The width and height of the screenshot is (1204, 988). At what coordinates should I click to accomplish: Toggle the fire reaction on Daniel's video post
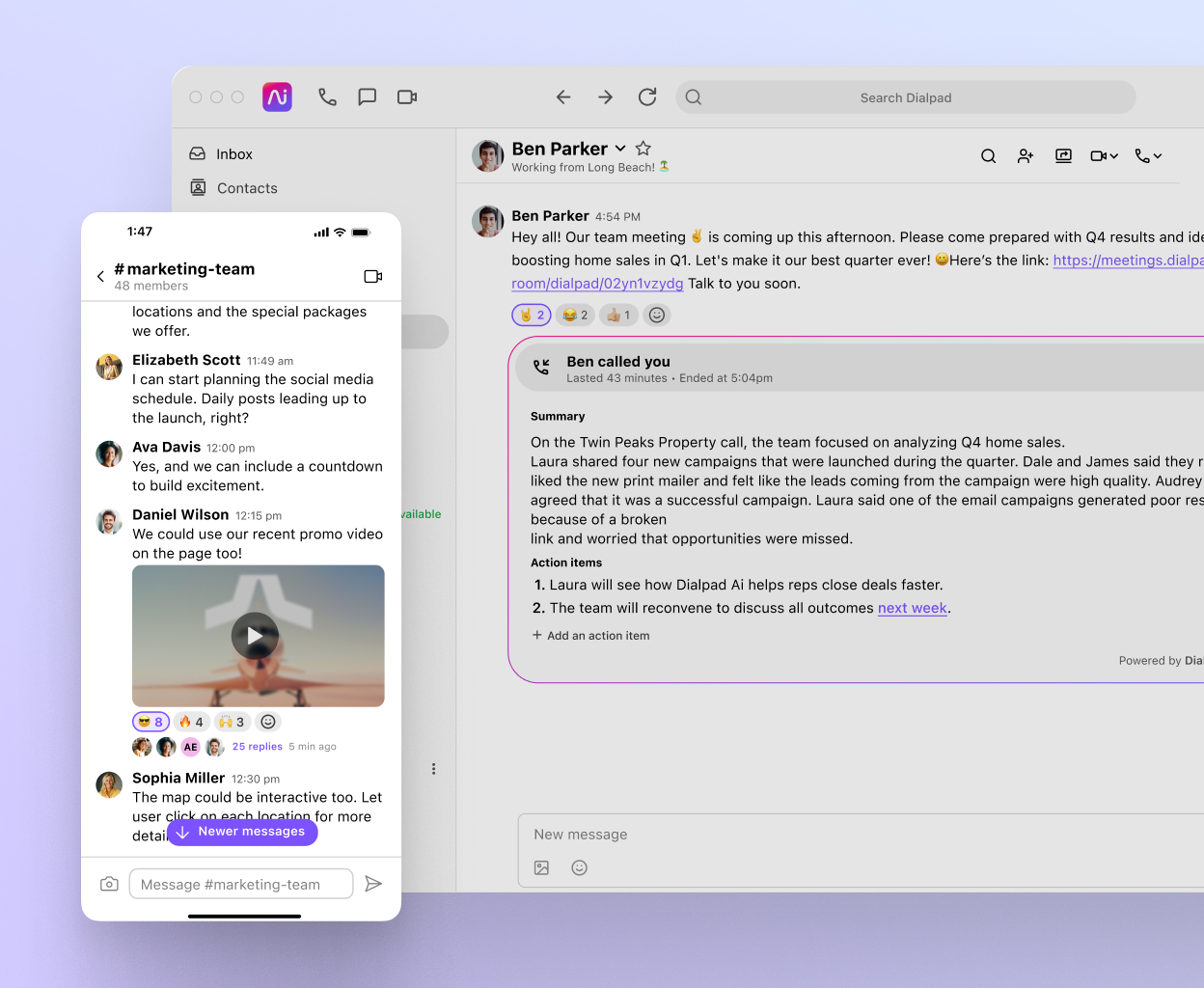[x=191, y=721]
